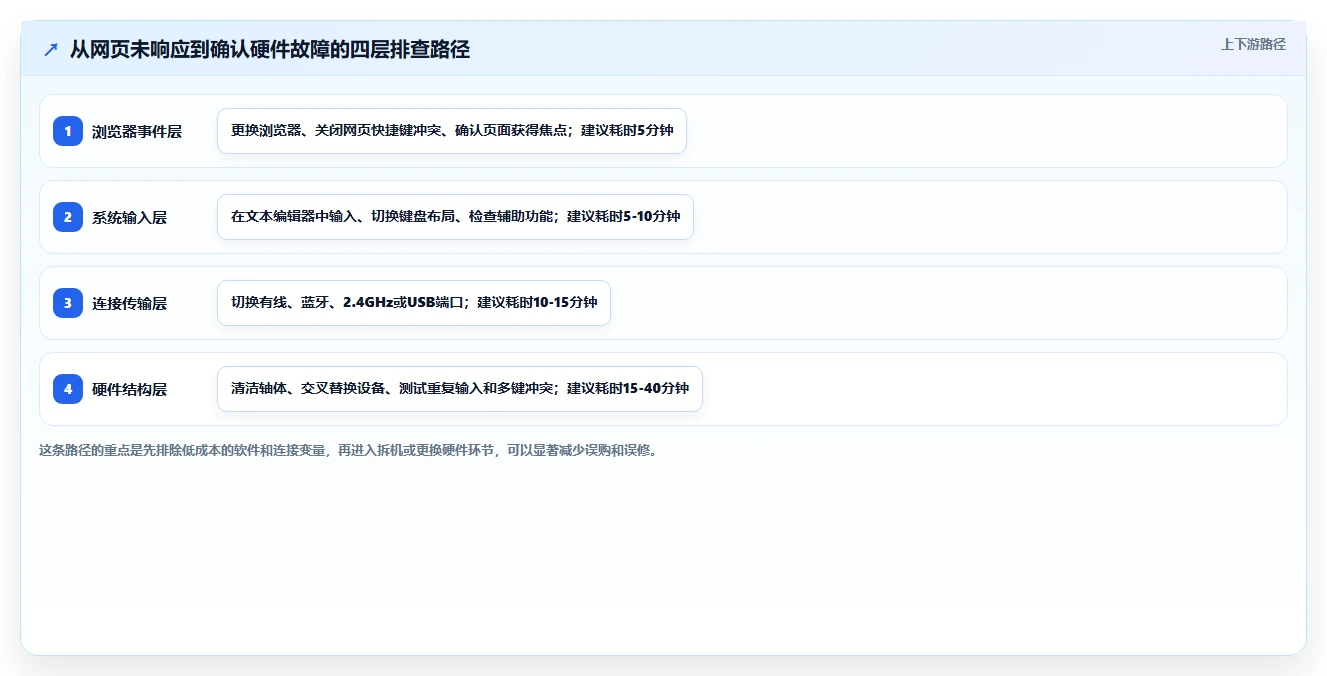Click the description starting 切换有线、蓝牙

pos(414,303)
